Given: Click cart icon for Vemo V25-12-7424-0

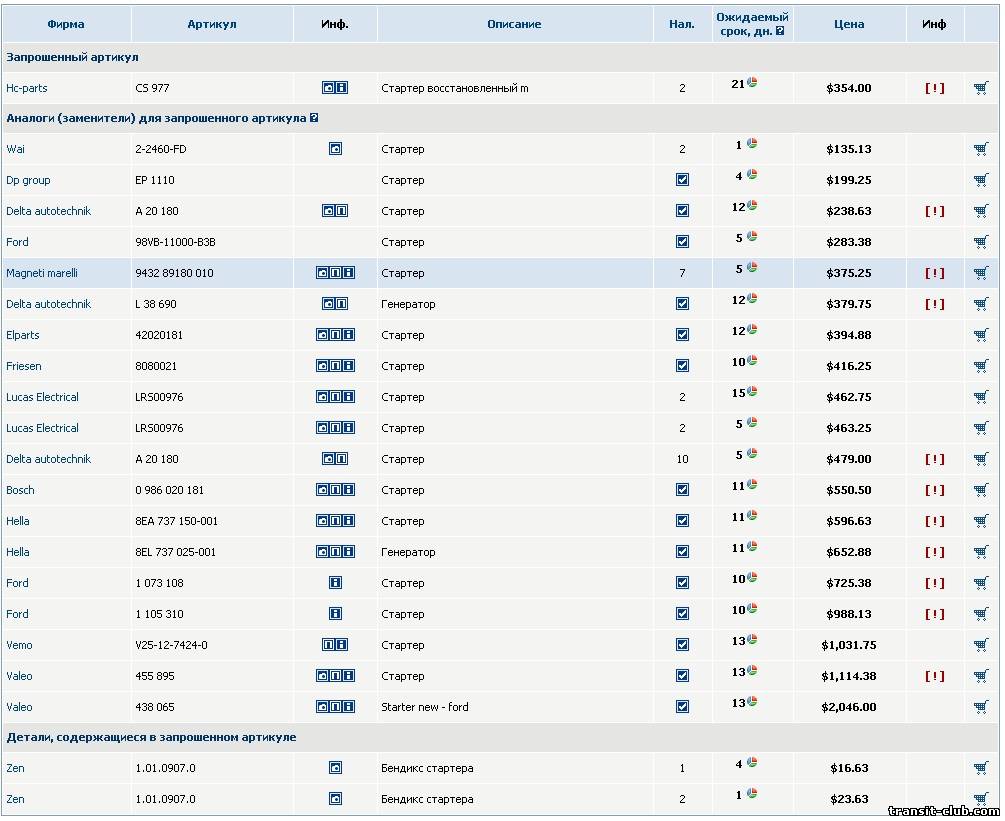Looking at the screenshot, I should pos(981,645).
